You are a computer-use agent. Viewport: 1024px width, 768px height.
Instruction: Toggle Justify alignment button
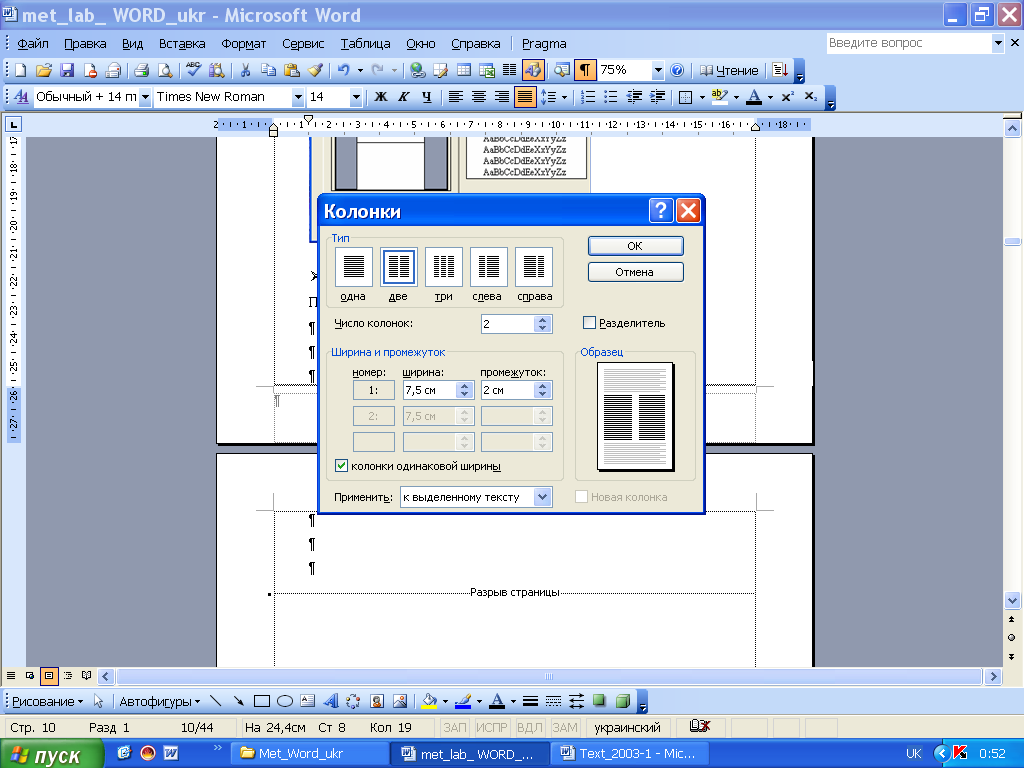coord(524,97)
